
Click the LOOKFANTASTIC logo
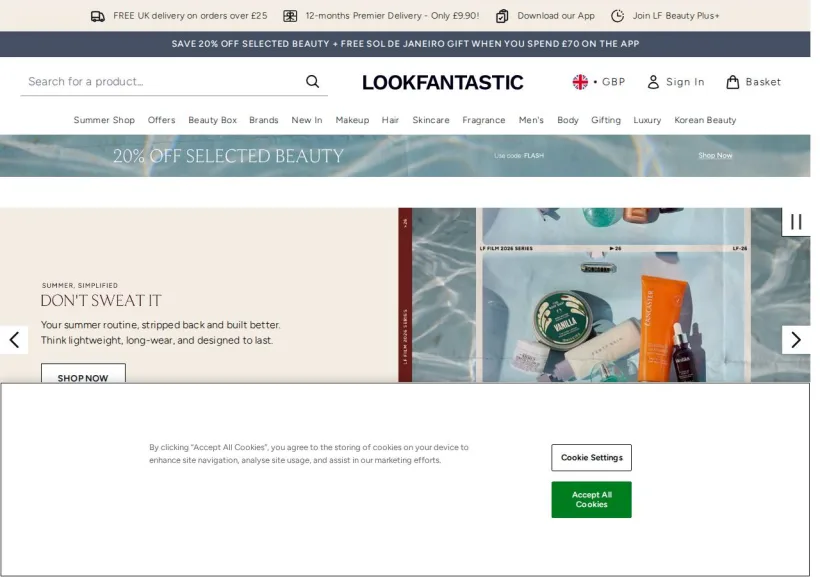(x=442, y=82)
